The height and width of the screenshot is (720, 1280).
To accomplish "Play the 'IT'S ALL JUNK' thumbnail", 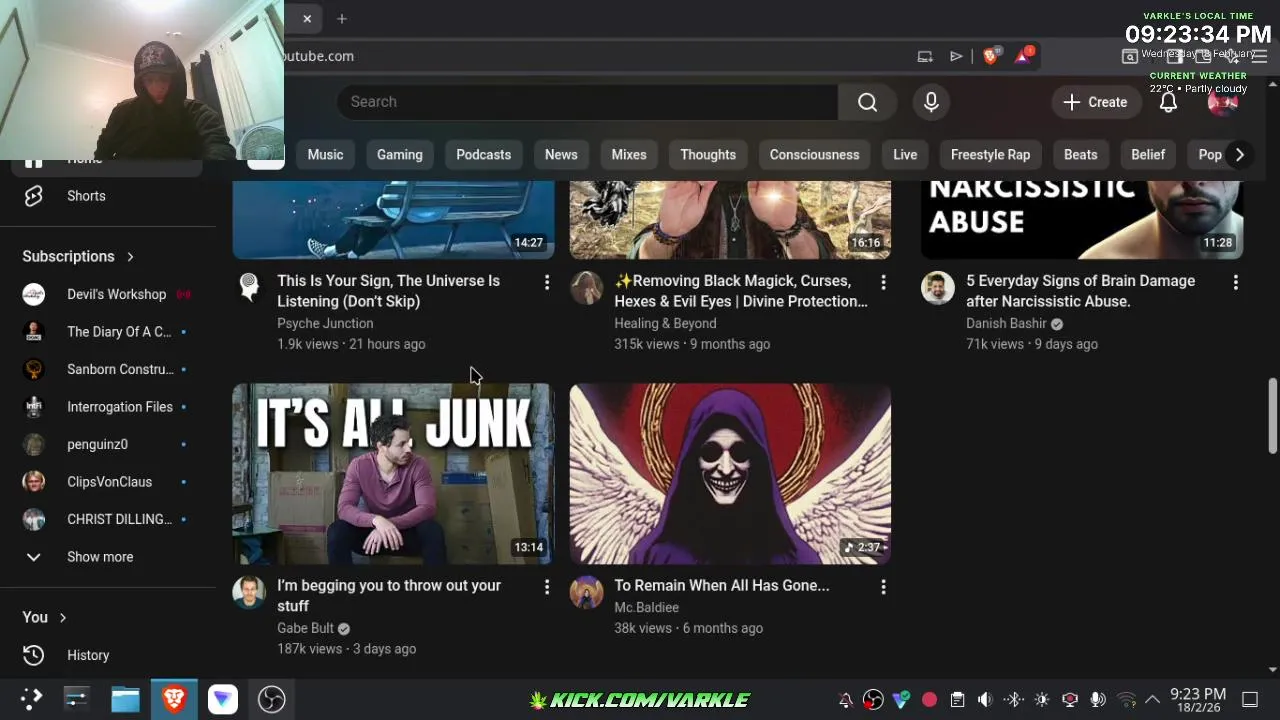I will coord(393,474).
